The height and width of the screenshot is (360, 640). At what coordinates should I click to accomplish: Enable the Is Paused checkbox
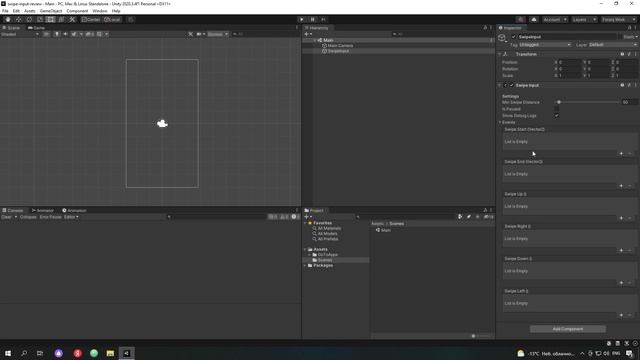[x=556, y=109]
